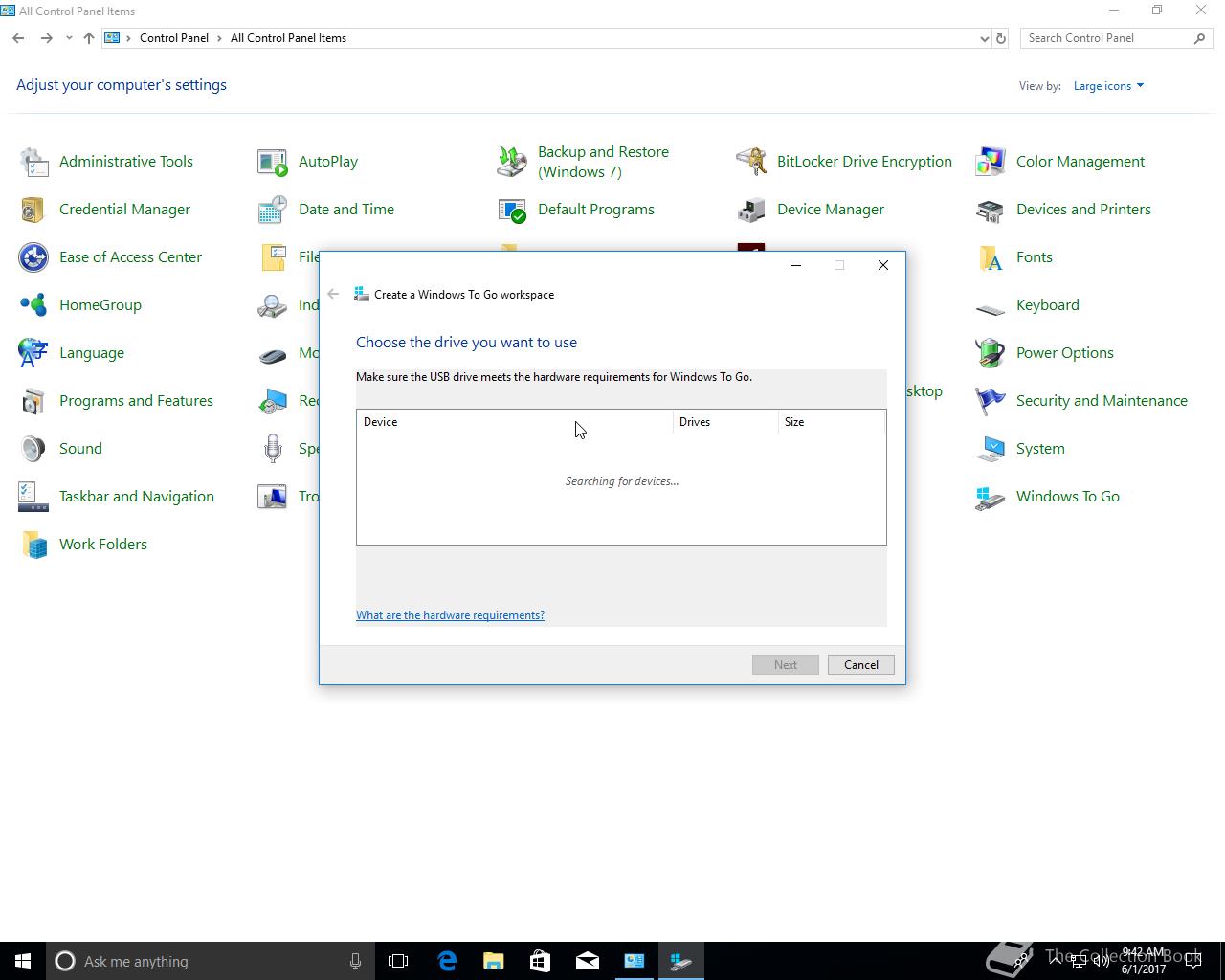Open Devices and Printers icon
Screen dimensions: 1225x980
tap(991, 210)
